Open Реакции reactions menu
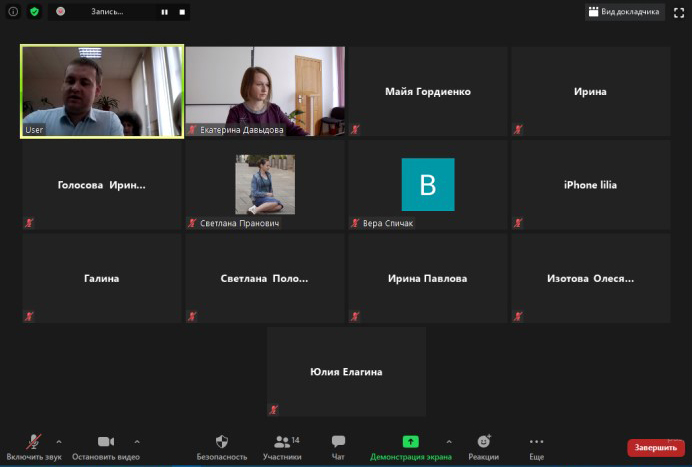The image size is (692, 467). pos(484,447)
